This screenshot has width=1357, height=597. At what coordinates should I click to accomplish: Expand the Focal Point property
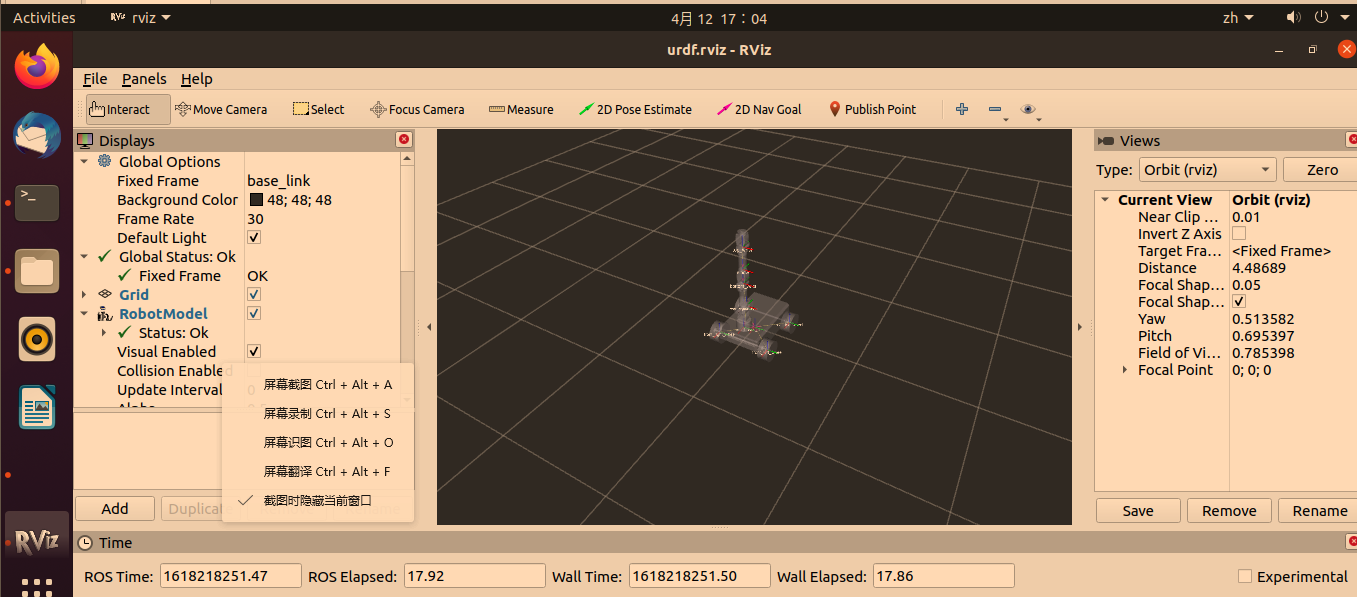pos(1125,370)
